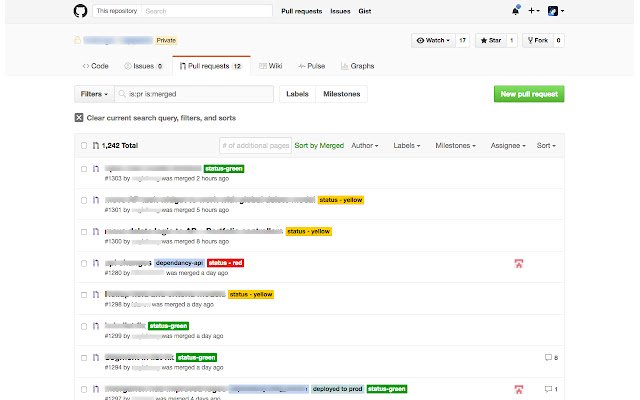Tick the select-all checkbox in list header
The height and width of the screenshot is (400, 640).
coord(84,145)
